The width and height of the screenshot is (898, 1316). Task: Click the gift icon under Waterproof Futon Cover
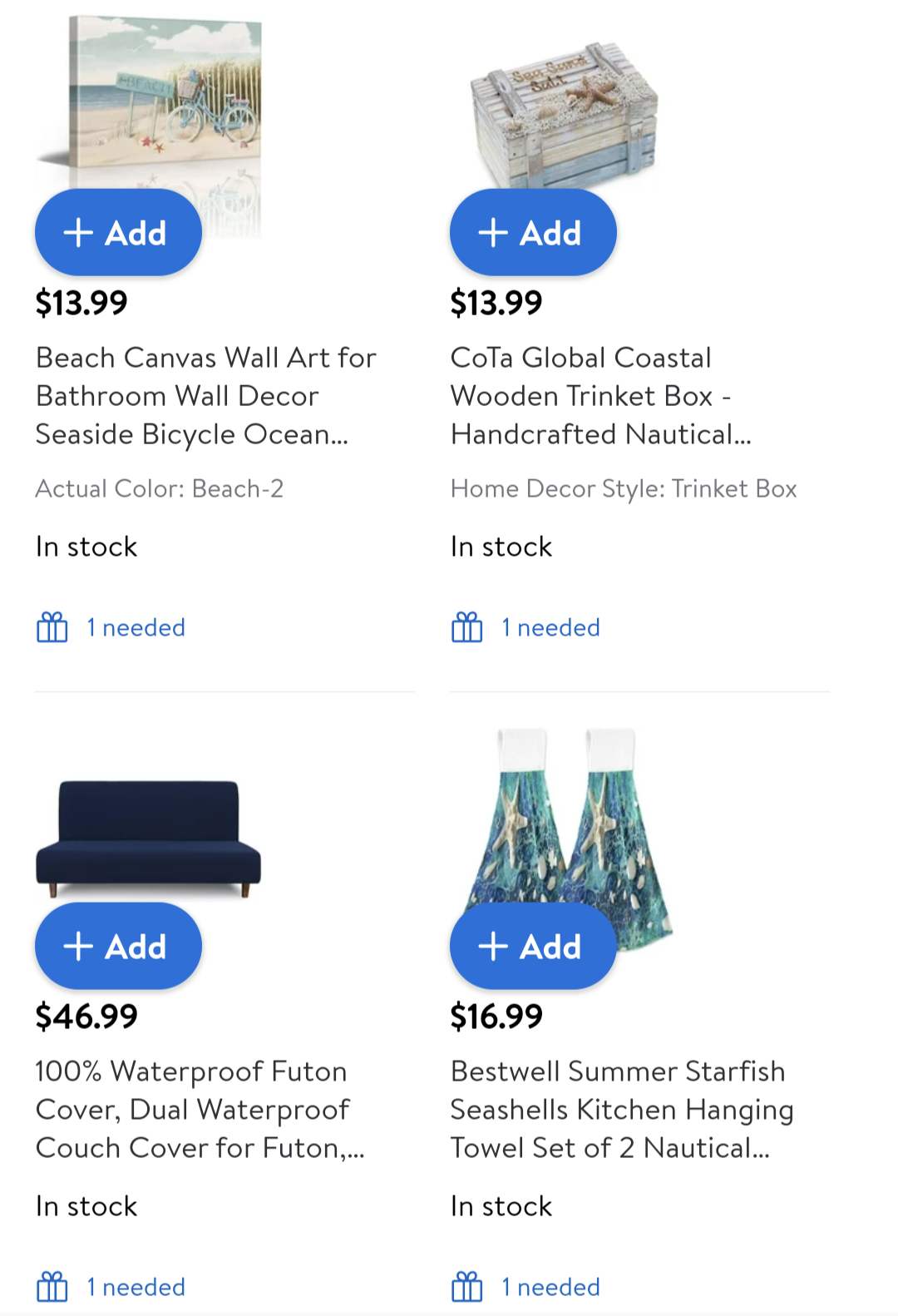[x=52, y=1287]
